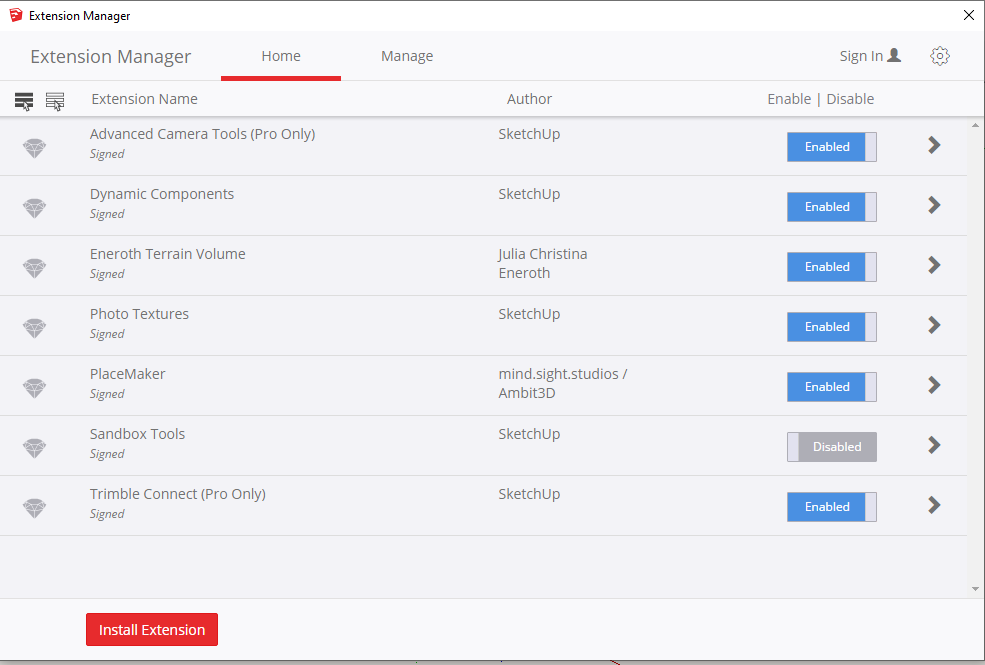The width and height of the screenshot is (985, 665).
Task: Click SketchUp author in Photo Textures row
Action: [530, 314]
